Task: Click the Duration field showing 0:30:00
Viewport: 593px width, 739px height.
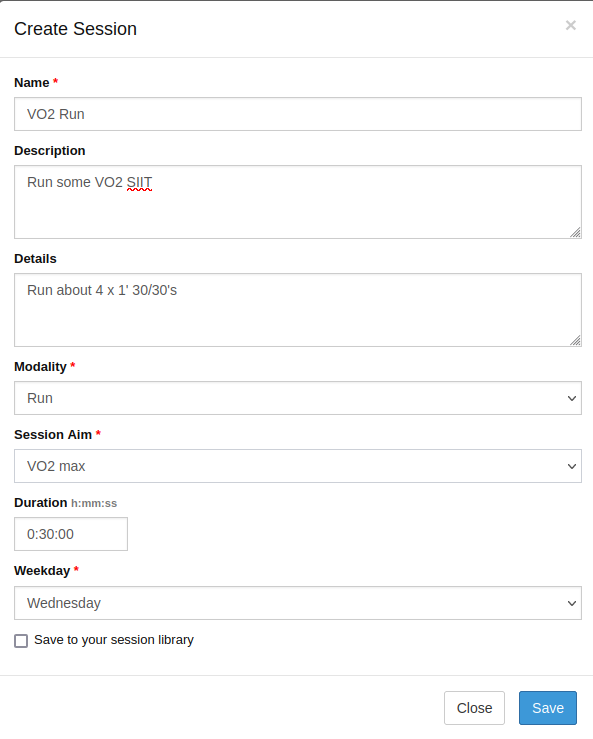Action: pos(71,534)
